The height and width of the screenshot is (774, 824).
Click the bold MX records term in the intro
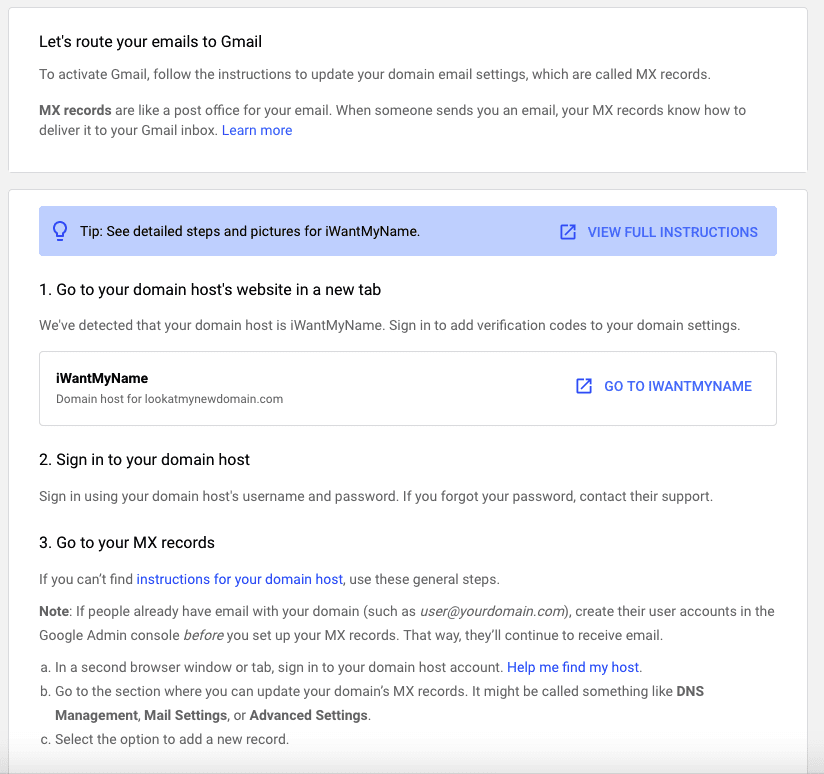75,110
